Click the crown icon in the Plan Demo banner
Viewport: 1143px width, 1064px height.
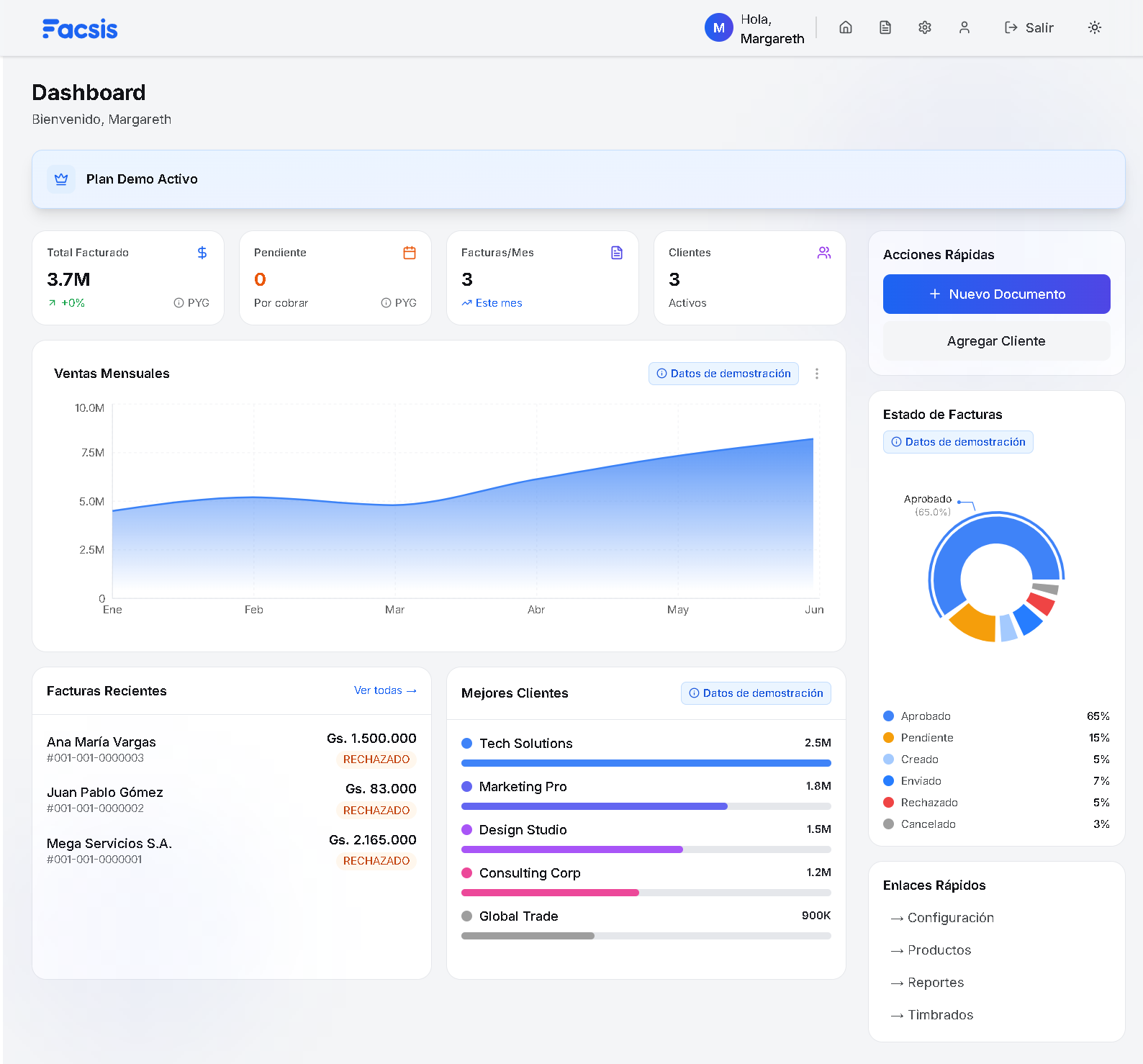pos(61,179)
